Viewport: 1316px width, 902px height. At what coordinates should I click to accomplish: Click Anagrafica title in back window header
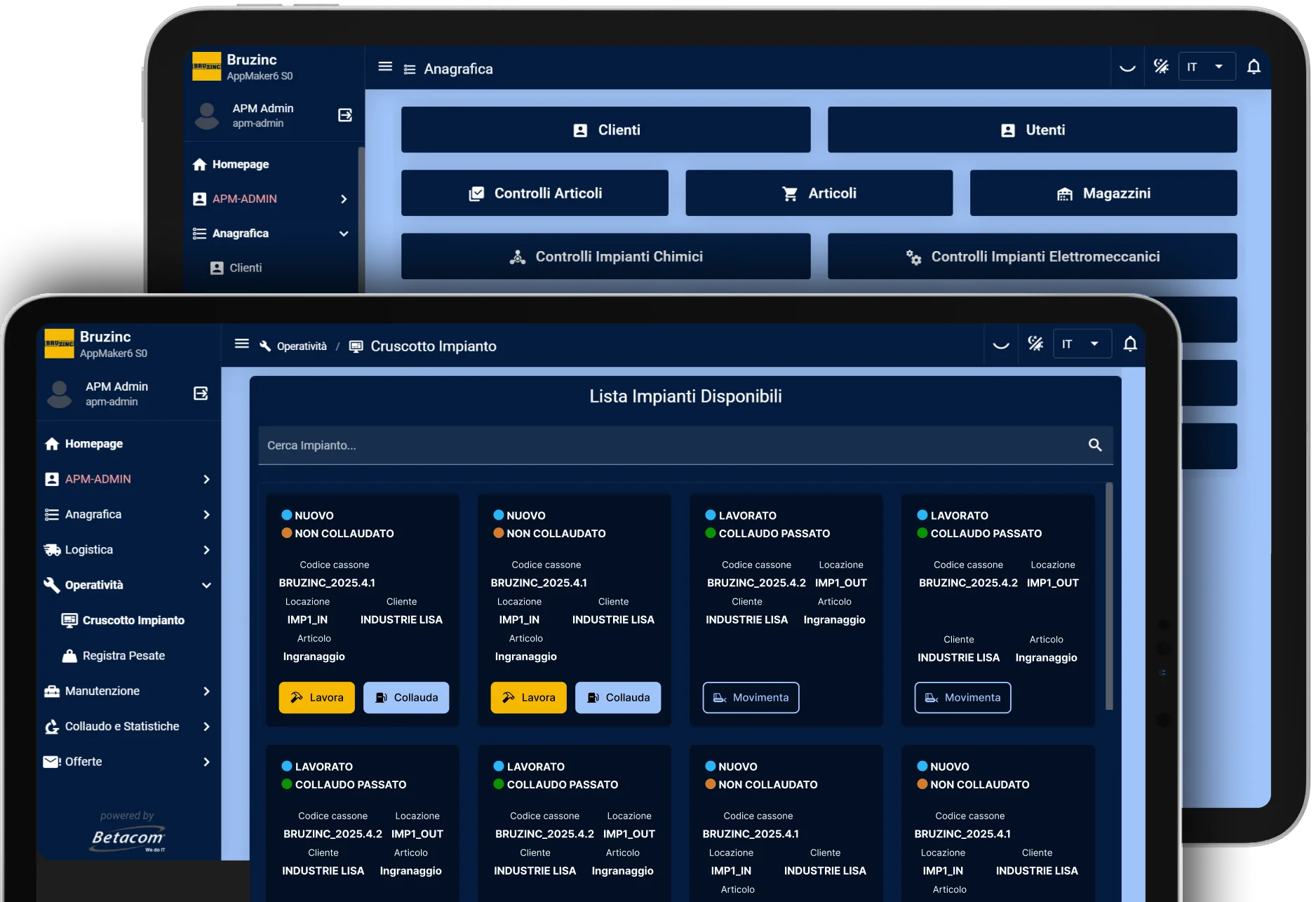[x=458, y=69]
